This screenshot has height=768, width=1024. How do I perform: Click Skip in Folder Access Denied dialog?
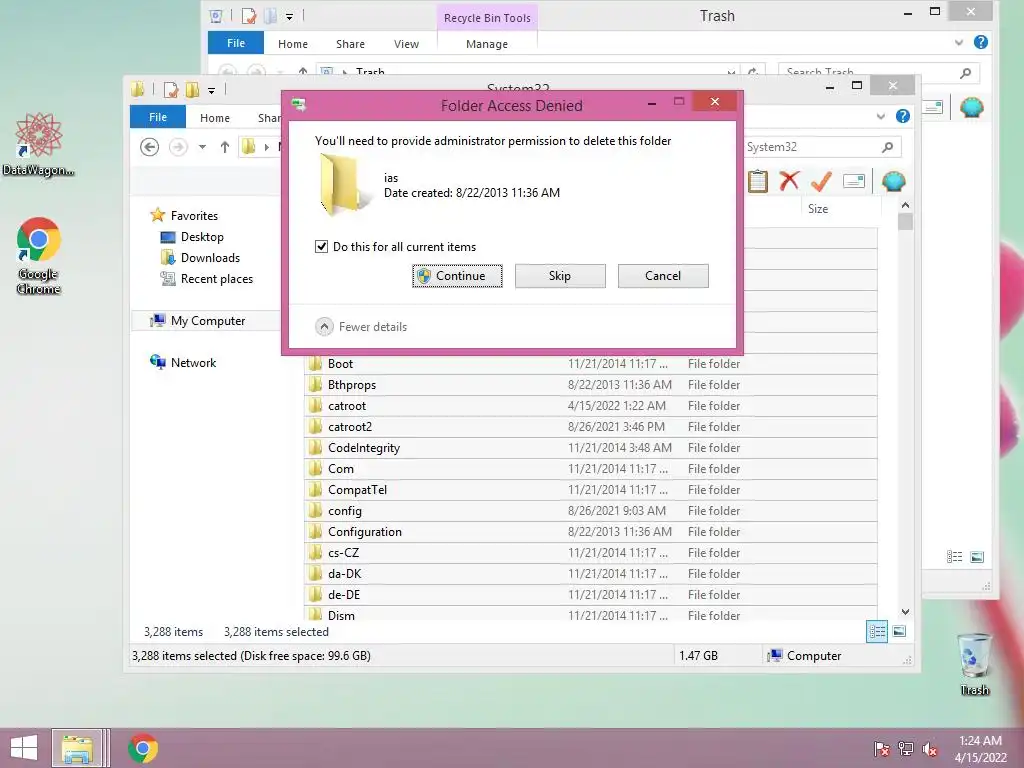560,276
